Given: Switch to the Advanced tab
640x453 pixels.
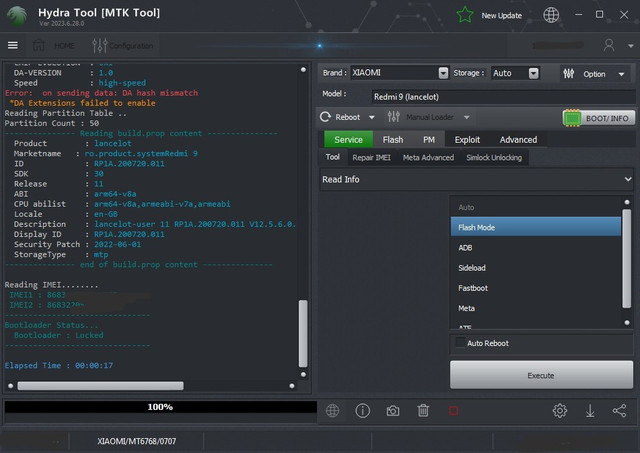Looking at the screenshot, I should pyautogui.click(x=518, y=140).
